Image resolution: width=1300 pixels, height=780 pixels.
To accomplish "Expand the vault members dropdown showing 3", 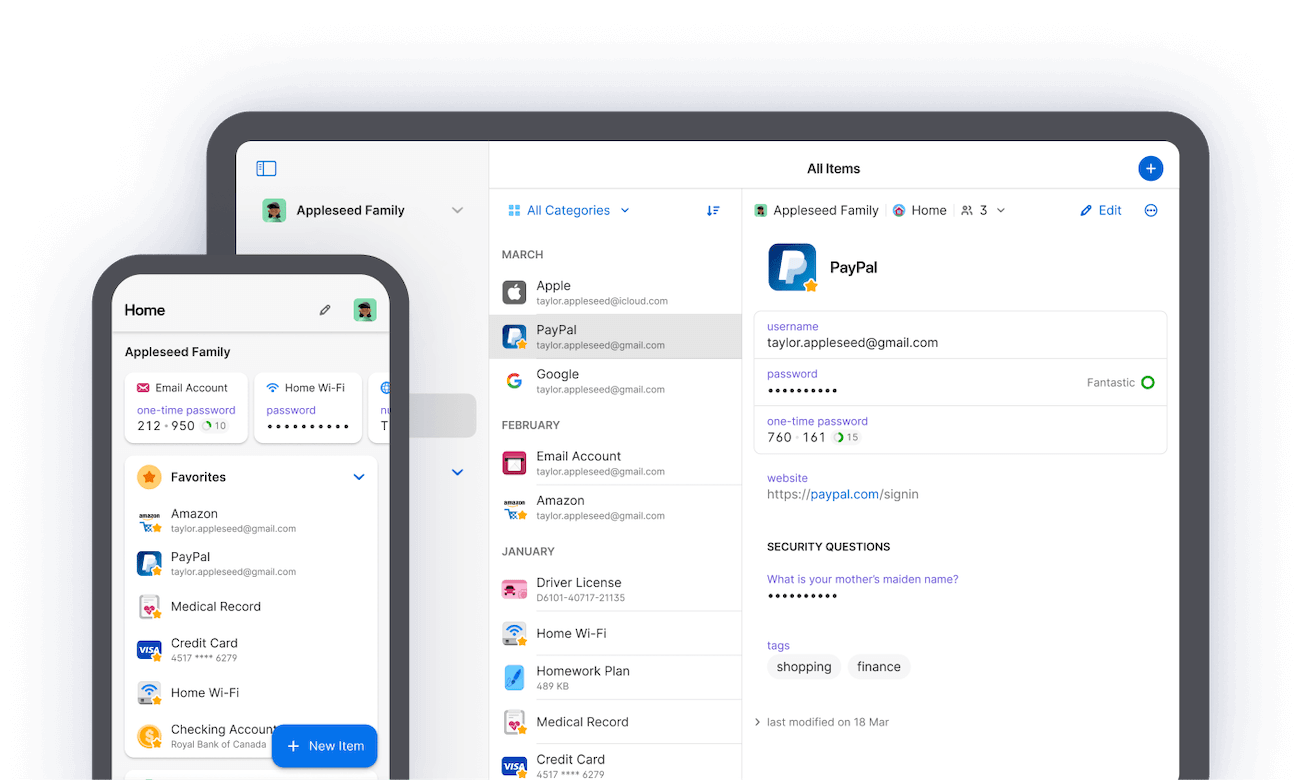I will pos(983,210).
